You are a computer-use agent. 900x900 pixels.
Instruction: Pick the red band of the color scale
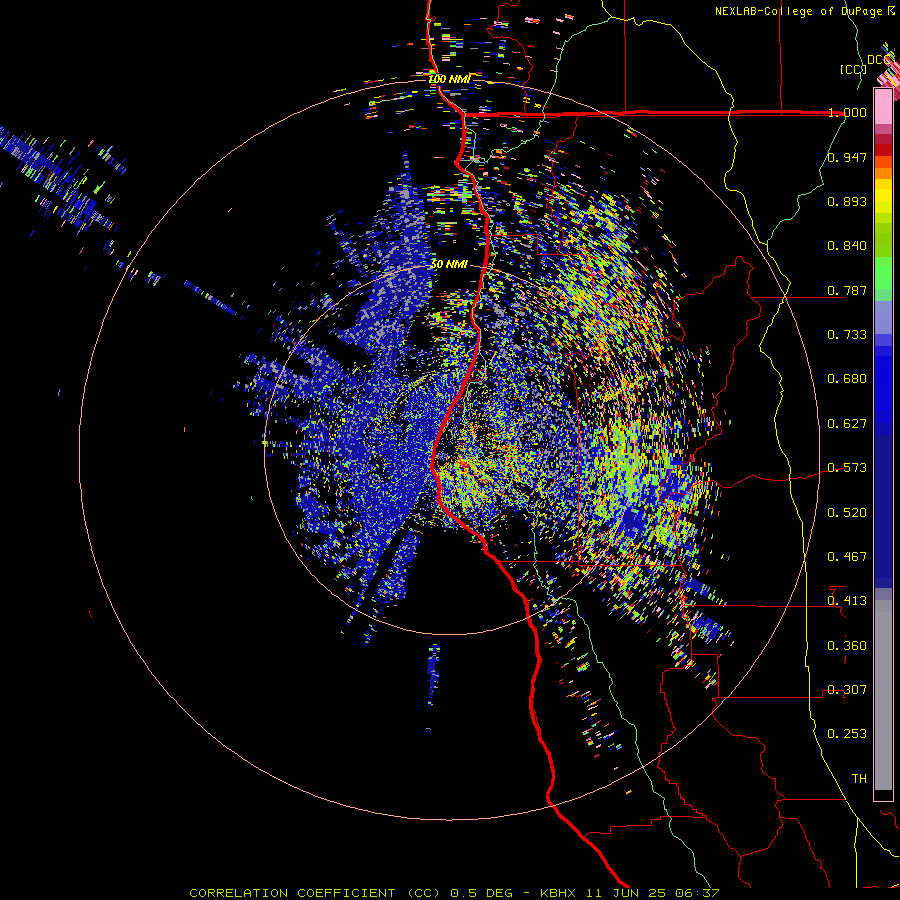pyautogui.click(x=883, y=150)
